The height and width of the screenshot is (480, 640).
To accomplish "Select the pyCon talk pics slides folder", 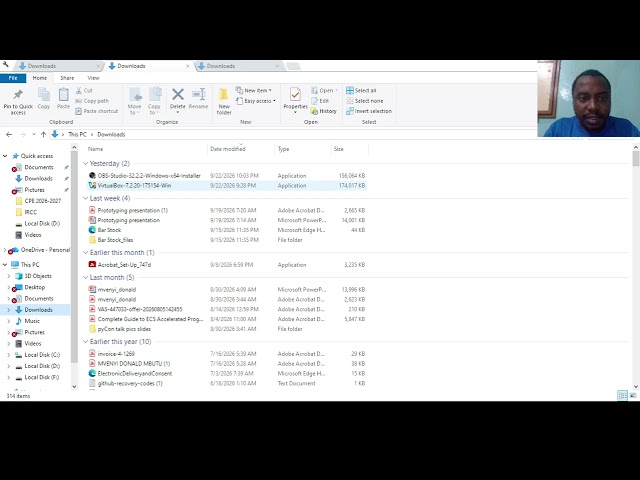I will (124, 329).
